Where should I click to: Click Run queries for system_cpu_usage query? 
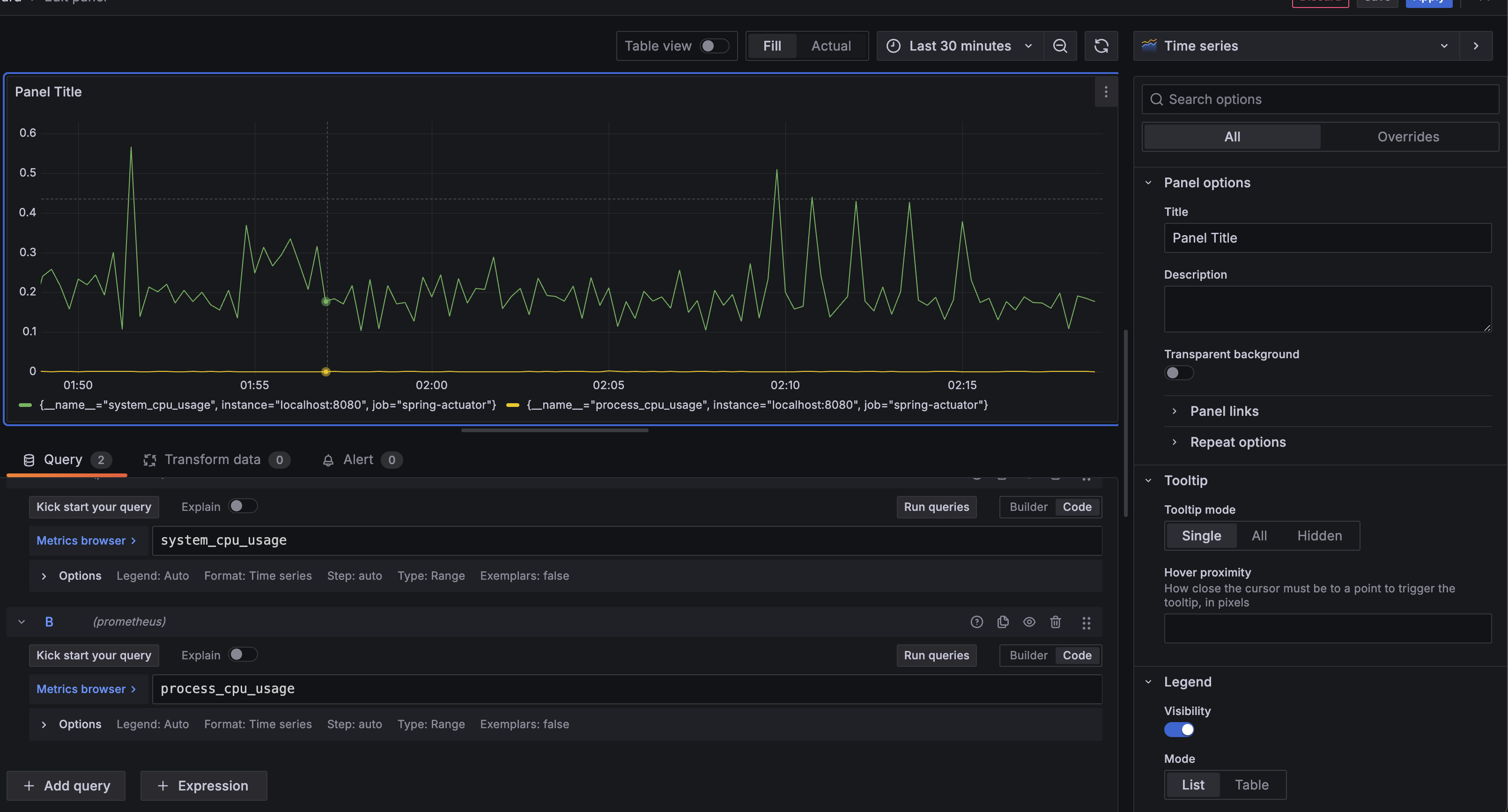pyautogui.click(x=936, y=507)
